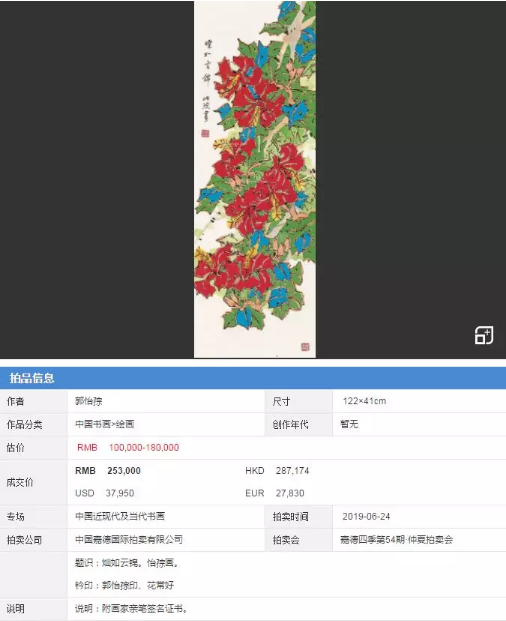Image resolution: width=506 pixels, height=621 pixels.
Task: Click the enlarge image icon
Action: click(x=484, y=335)
